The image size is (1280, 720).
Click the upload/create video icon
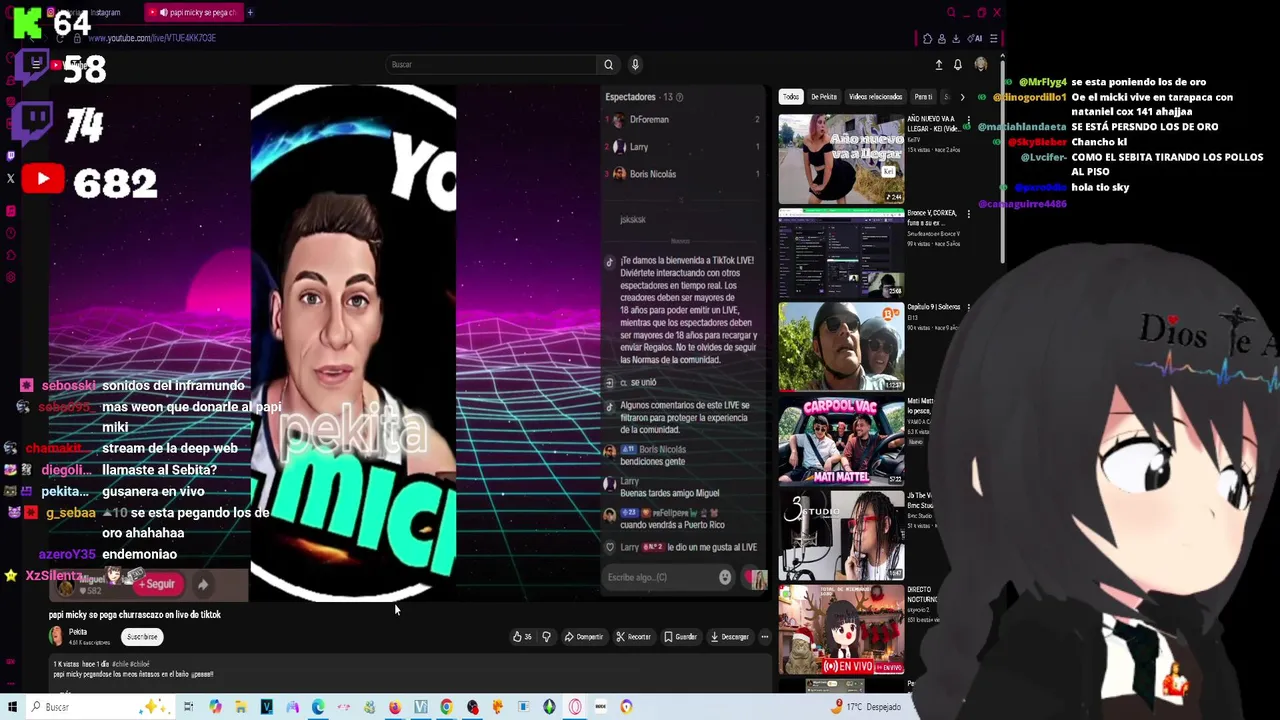938,65
